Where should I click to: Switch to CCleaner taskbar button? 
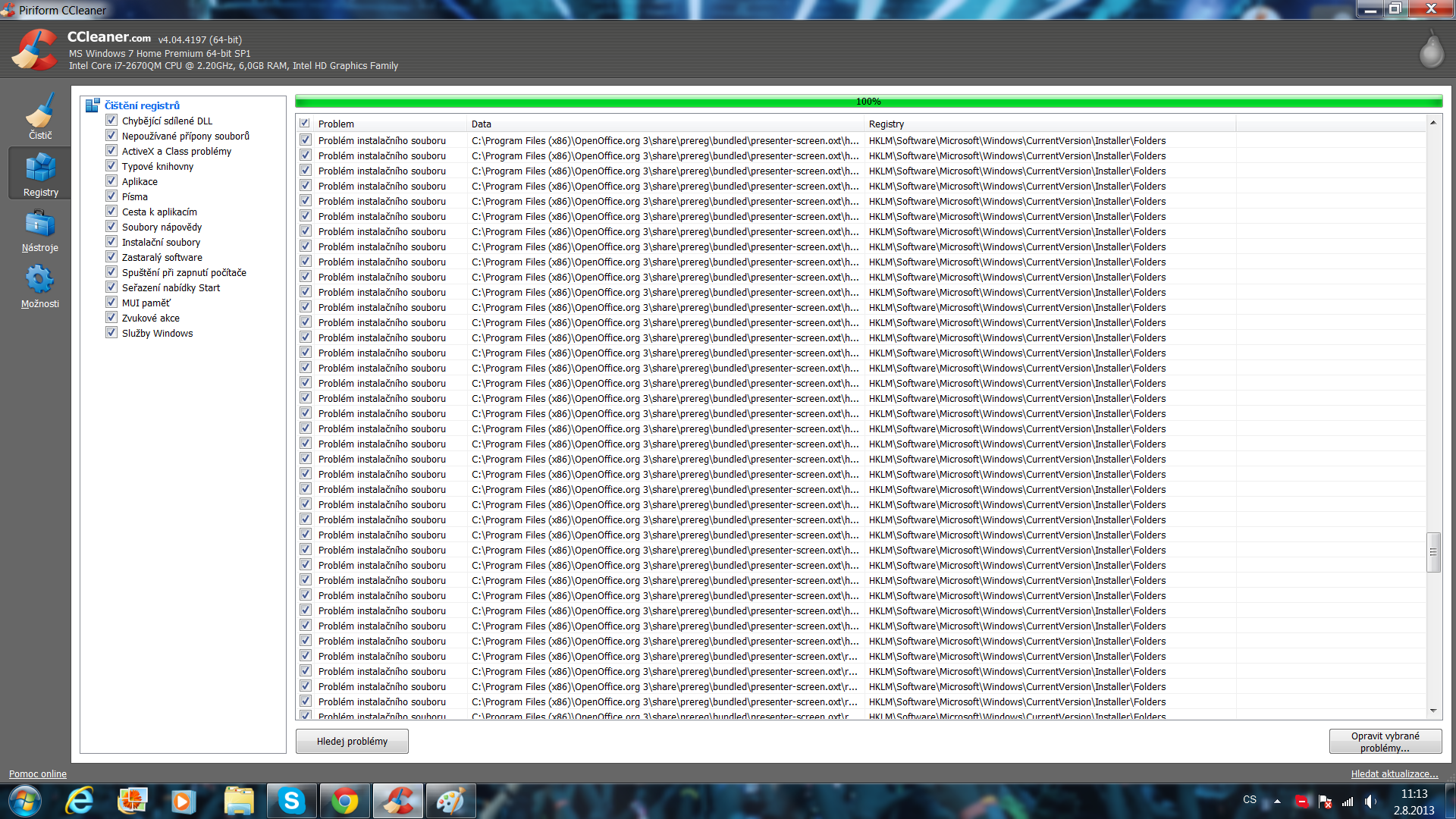tap(398, 801)
